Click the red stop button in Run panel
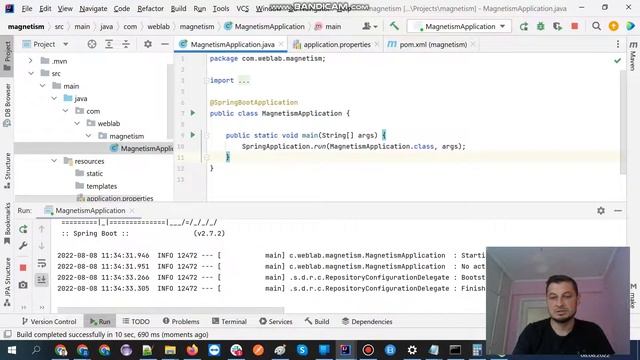Image resolution: width=640 pixels, height=360 pixels. point(23,268)
